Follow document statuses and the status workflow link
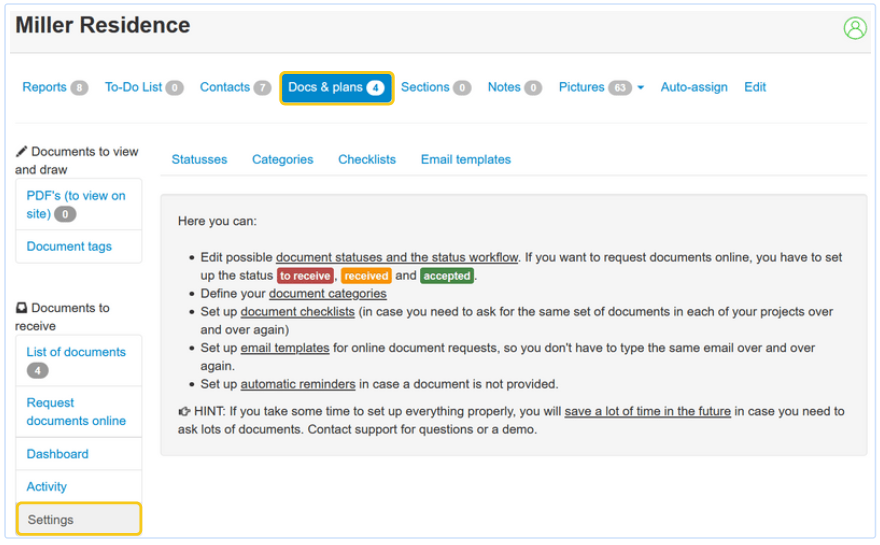 (397, 258)
